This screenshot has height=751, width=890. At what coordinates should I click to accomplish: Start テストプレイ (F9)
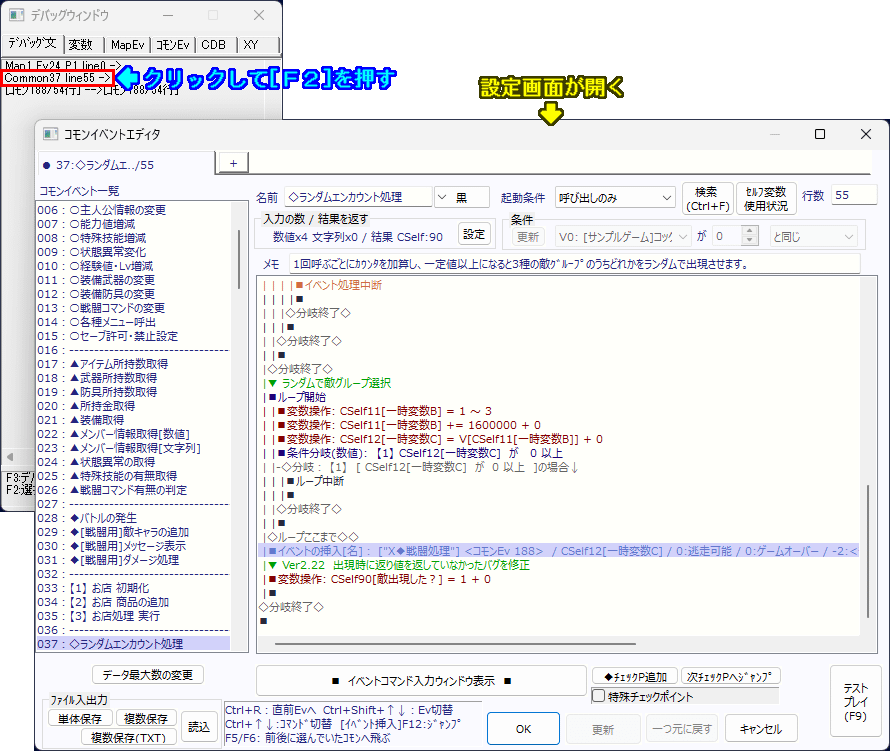[x=855, y=702]
